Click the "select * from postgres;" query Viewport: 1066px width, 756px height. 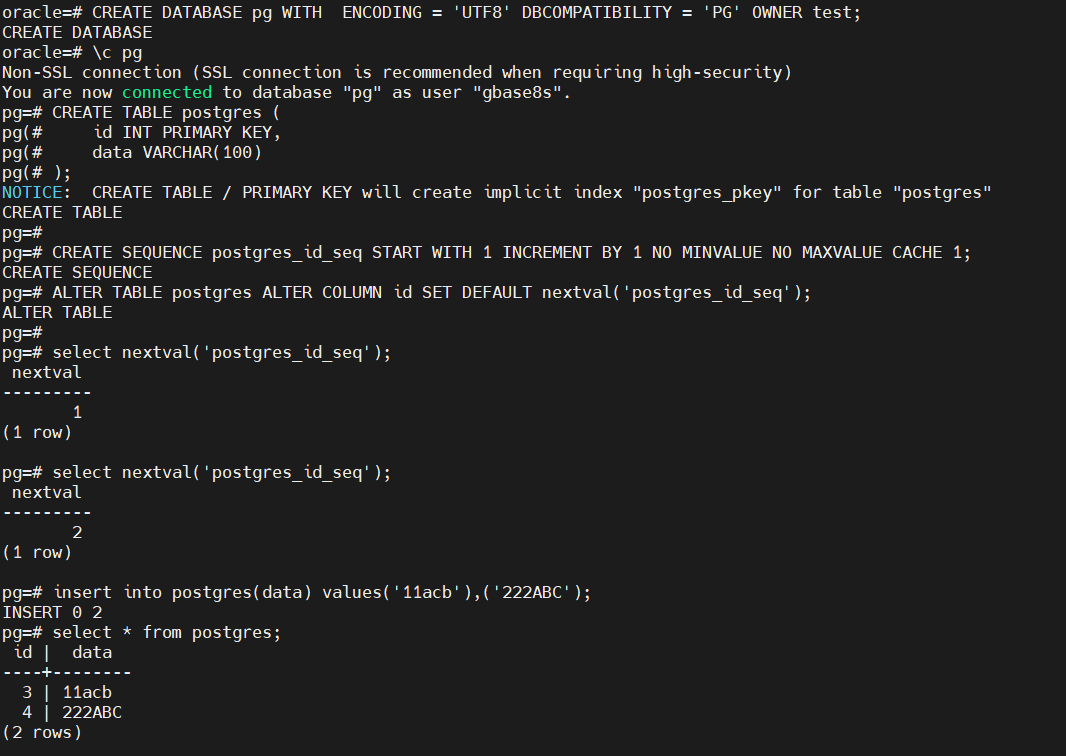point(167,632)
